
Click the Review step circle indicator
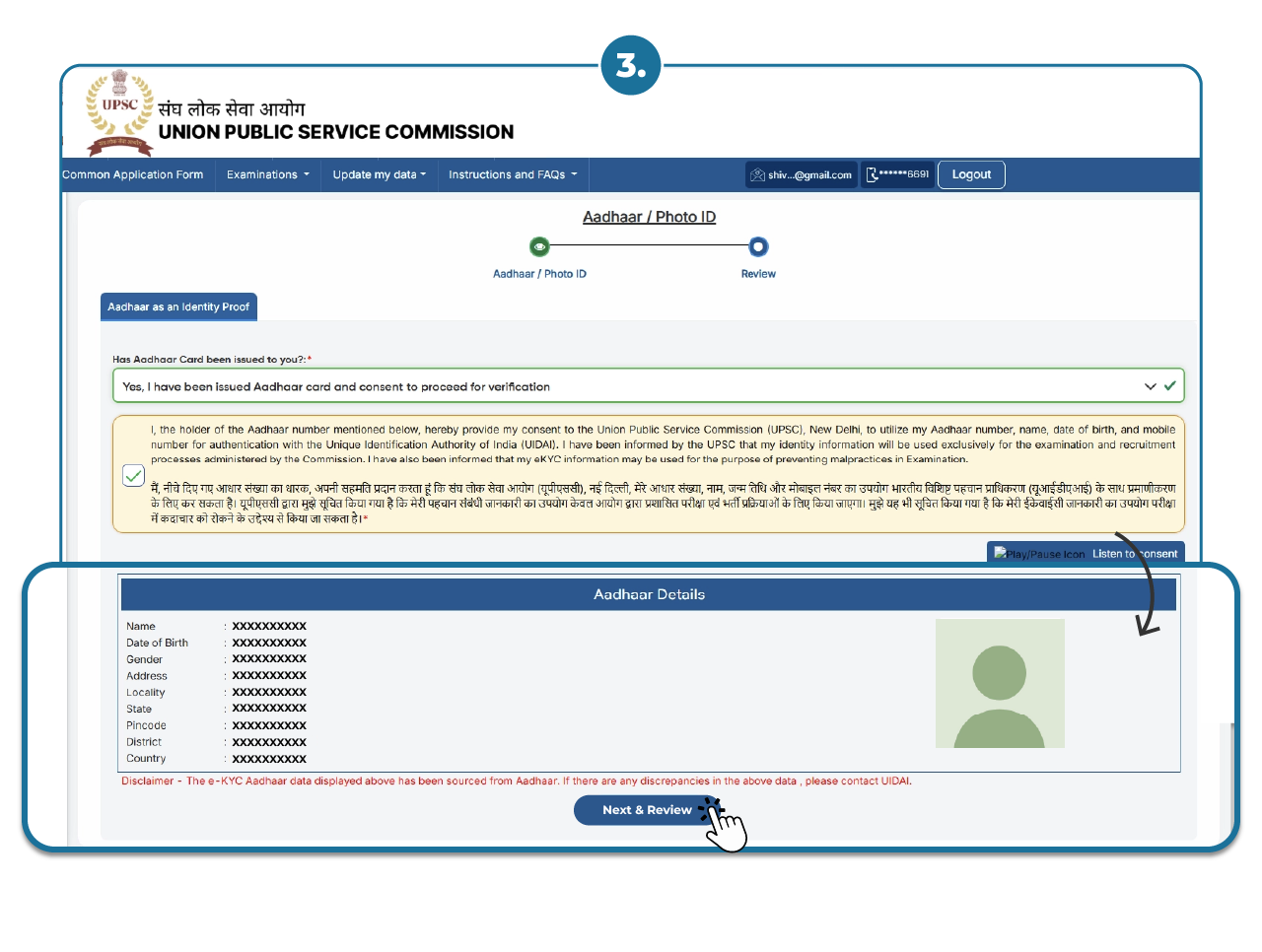(757, 246)
